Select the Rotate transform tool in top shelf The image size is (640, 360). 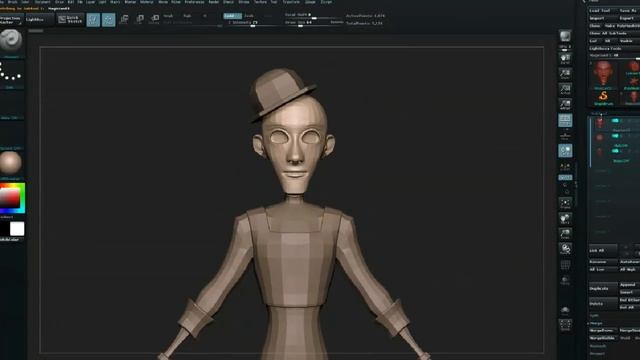(155, 19)
